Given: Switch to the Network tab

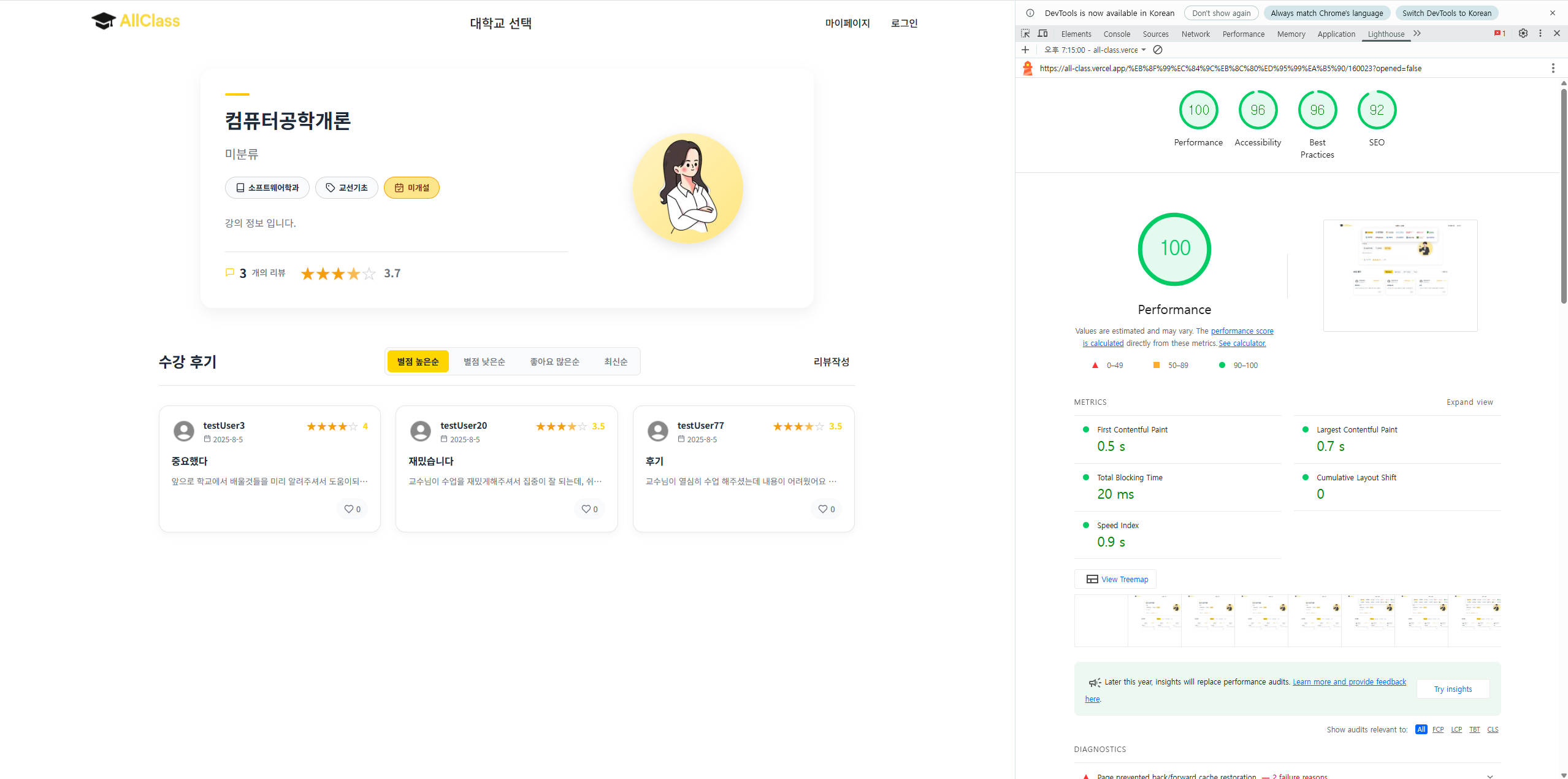Looking at the screenshot, I should point(1195,34).
